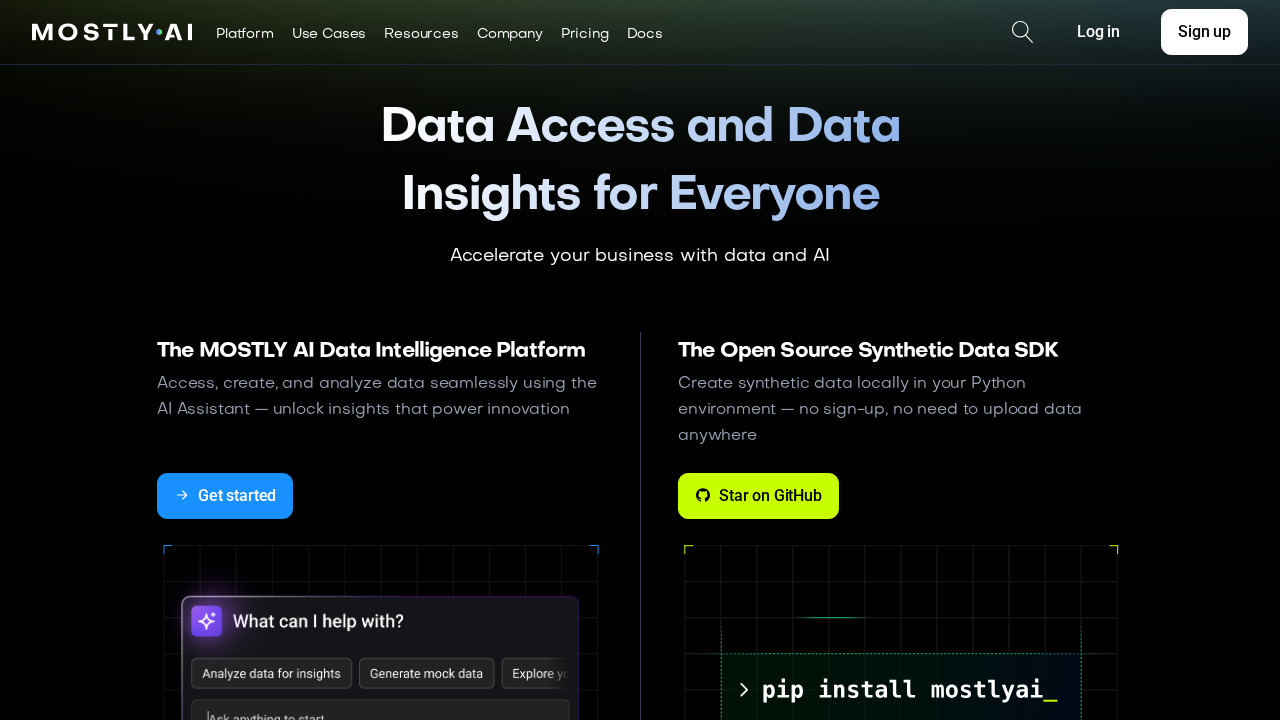Click the GitHub logo in the green button
Image resolution: width=1280 pixels, height=720 pixels.
(703, 496)
